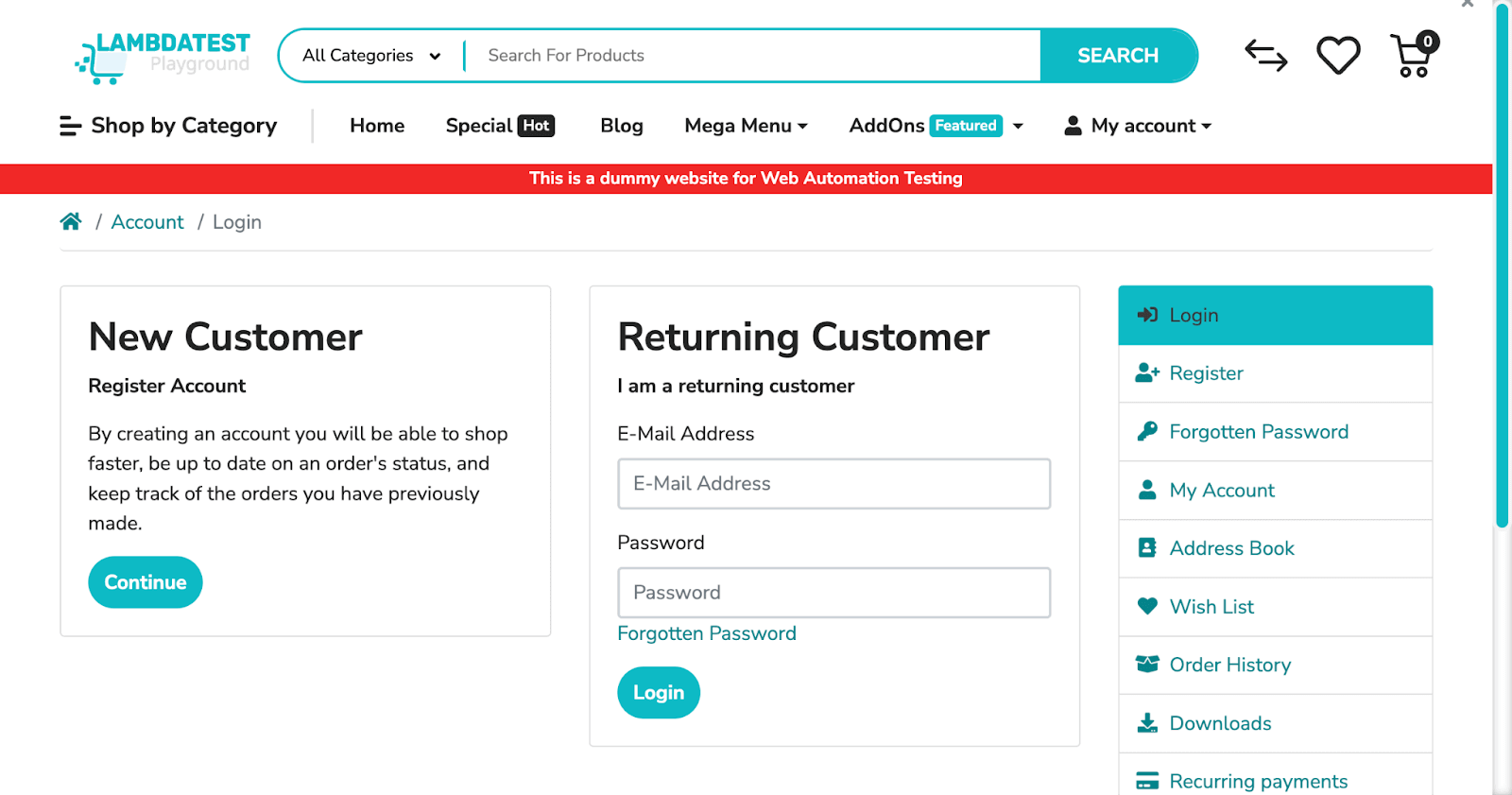This screenshot has width=1512, height=795.
Task: Click the key icon beside Forgotten Password
Action: pos(1147,431)
